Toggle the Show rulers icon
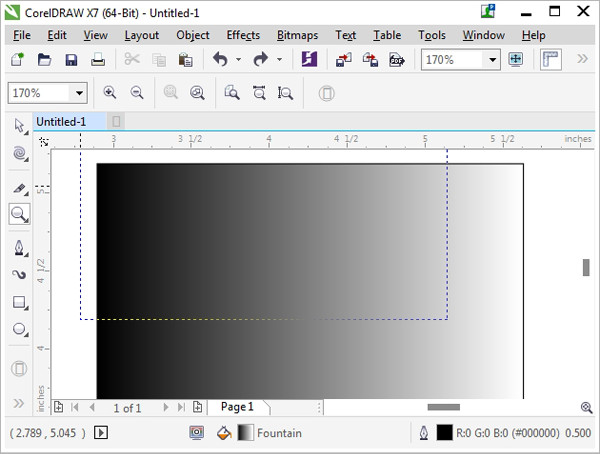Image resolution: width=600 pixels, height=454 pixels. pyautogui.click(x=551, y=59)
